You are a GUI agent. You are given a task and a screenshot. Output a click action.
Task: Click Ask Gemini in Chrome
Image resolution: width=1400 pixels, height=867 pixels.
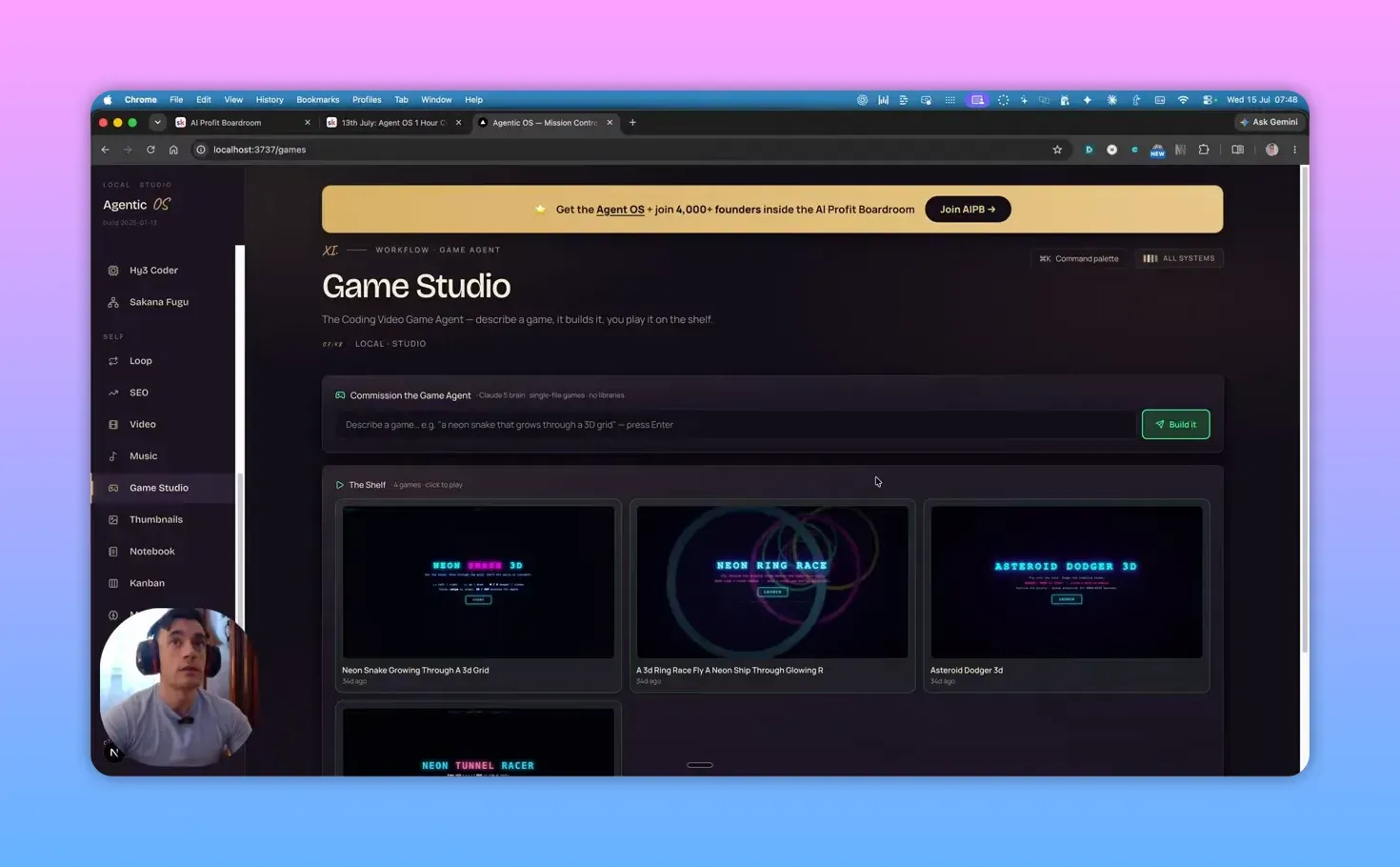tap(1269, 123)
